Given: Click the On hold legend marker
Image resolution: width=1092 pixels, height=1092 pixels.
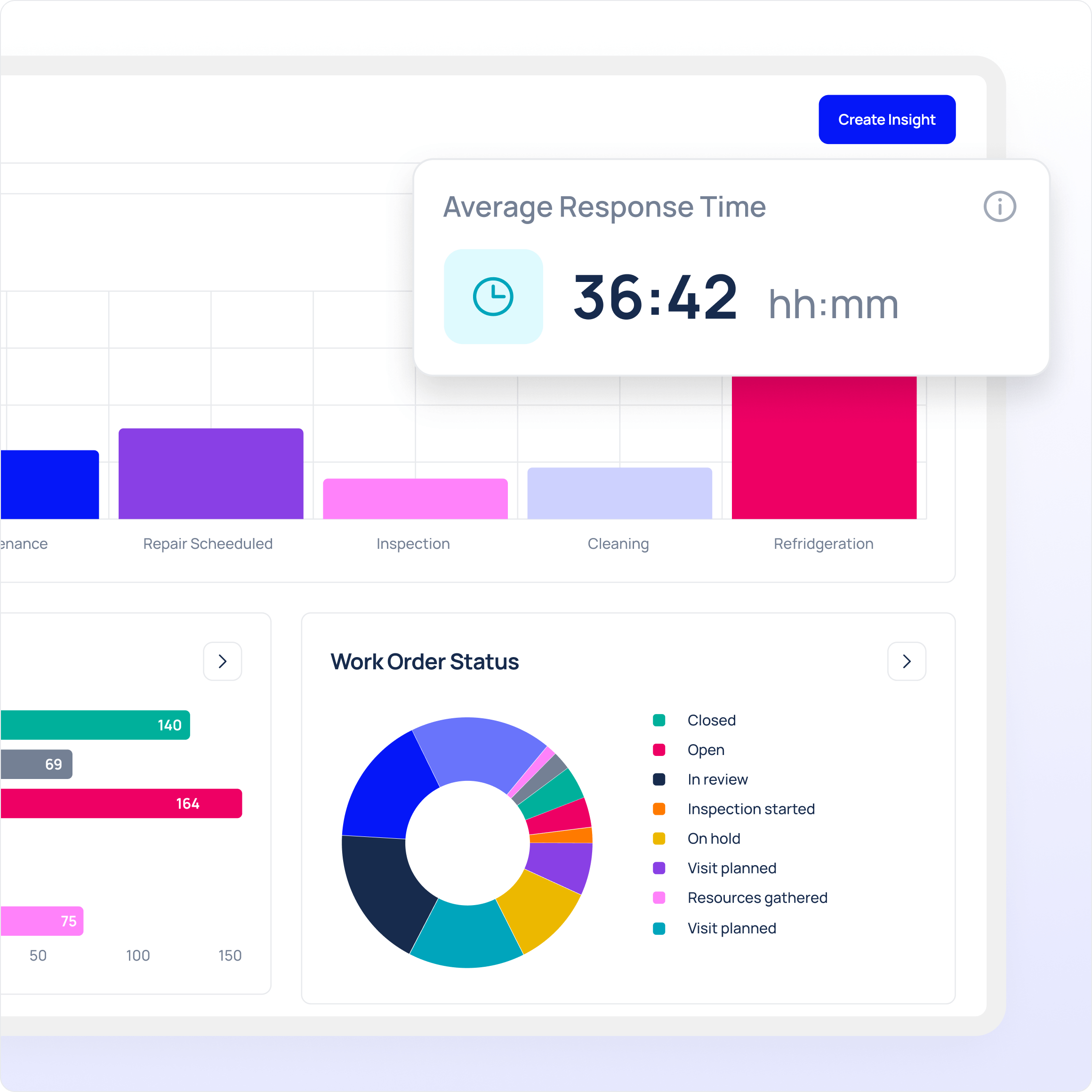Looking at the screenshot, I should [658, 838].
